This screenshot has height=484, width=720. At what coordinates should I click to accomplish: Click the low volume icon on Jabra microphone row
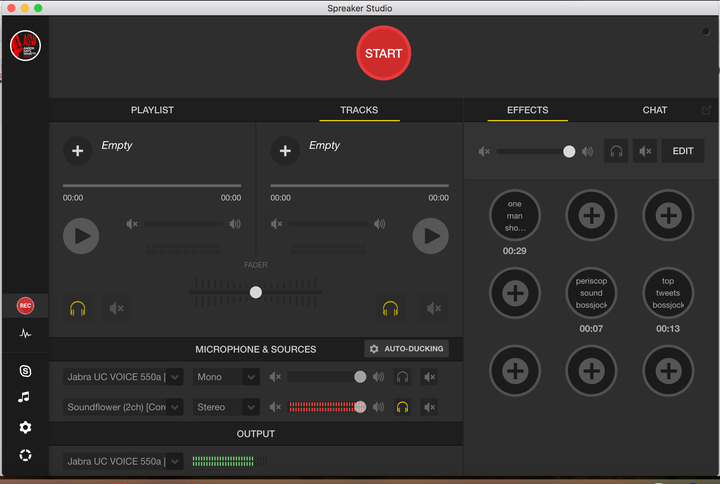tap(276, 377)
